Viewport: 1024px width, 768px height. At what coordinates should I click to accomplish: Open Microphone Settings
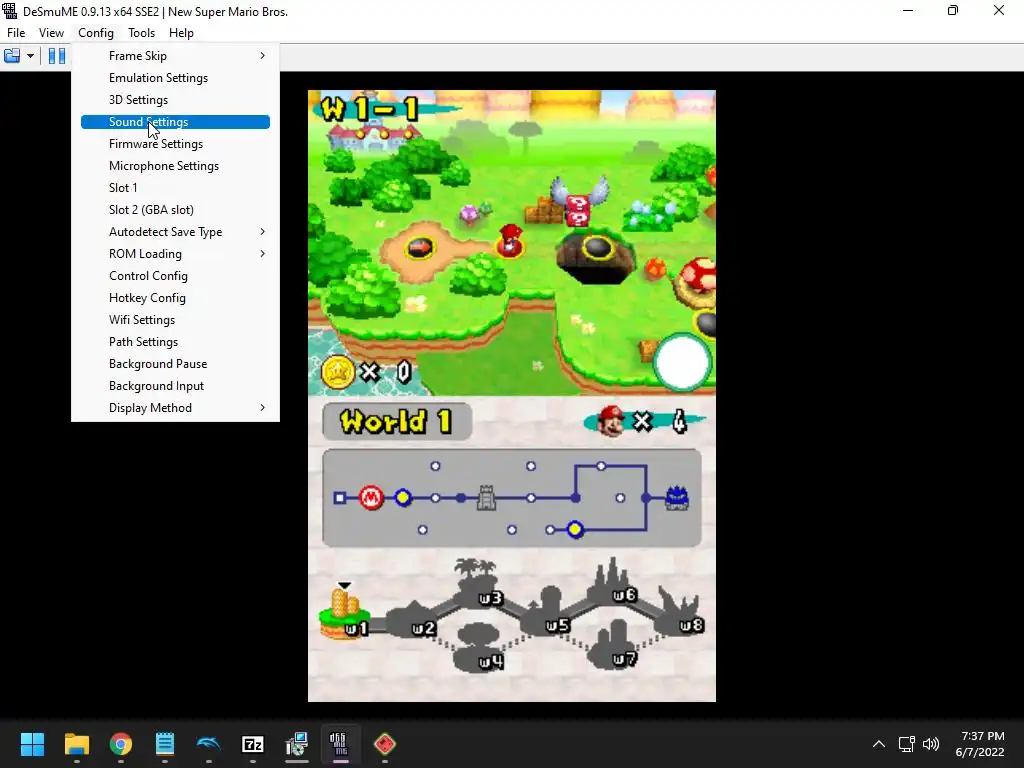click(175, 166)
